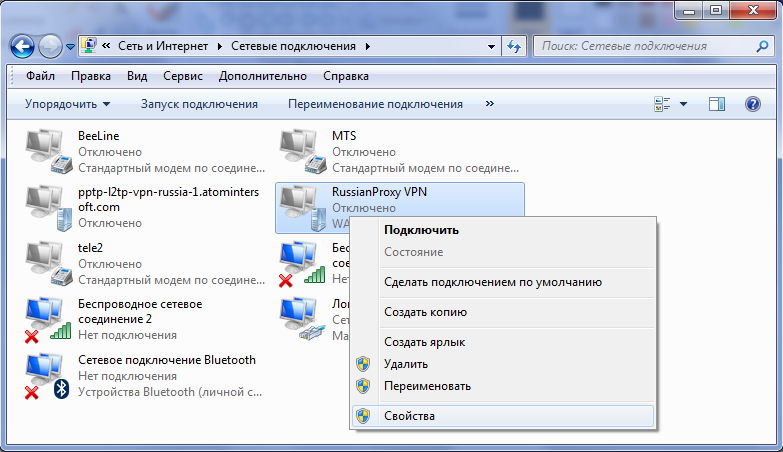This screenshot has height=452, width=783.
Task: Click the change view icon
Action: tap(662, 104)
